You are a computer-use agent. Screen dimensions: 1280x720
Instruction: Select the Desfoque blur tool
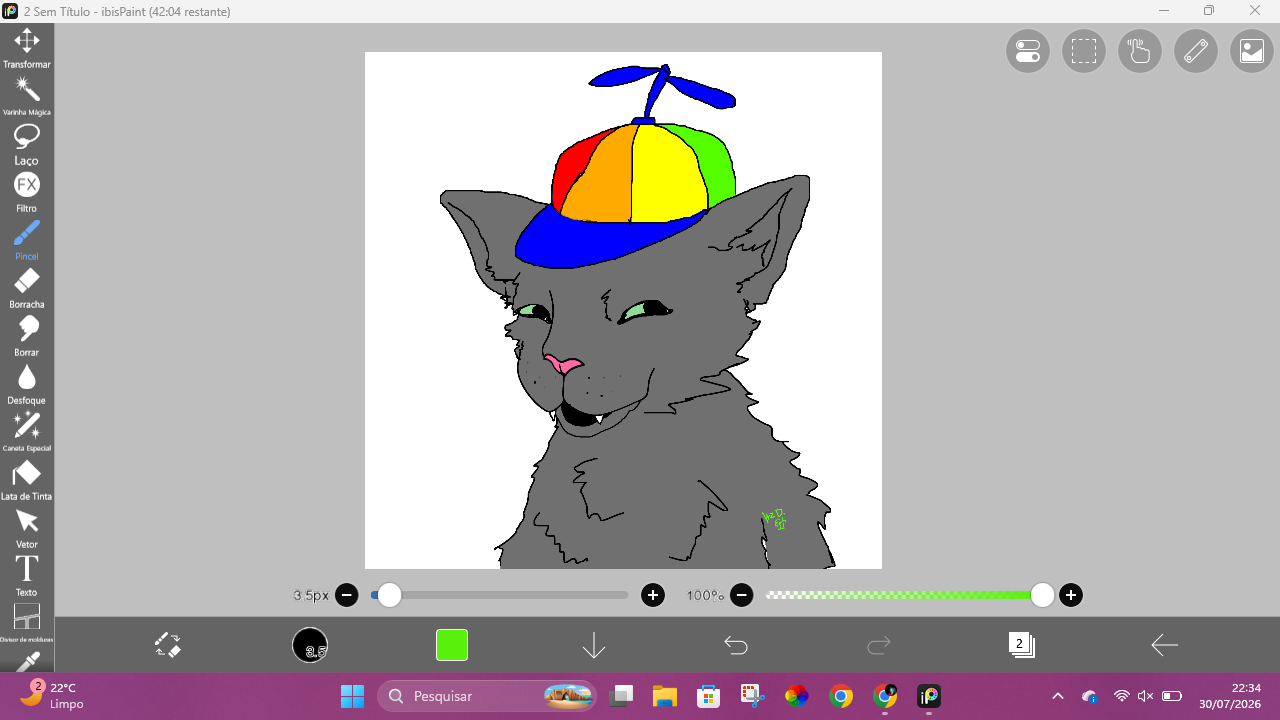[27, 383]
